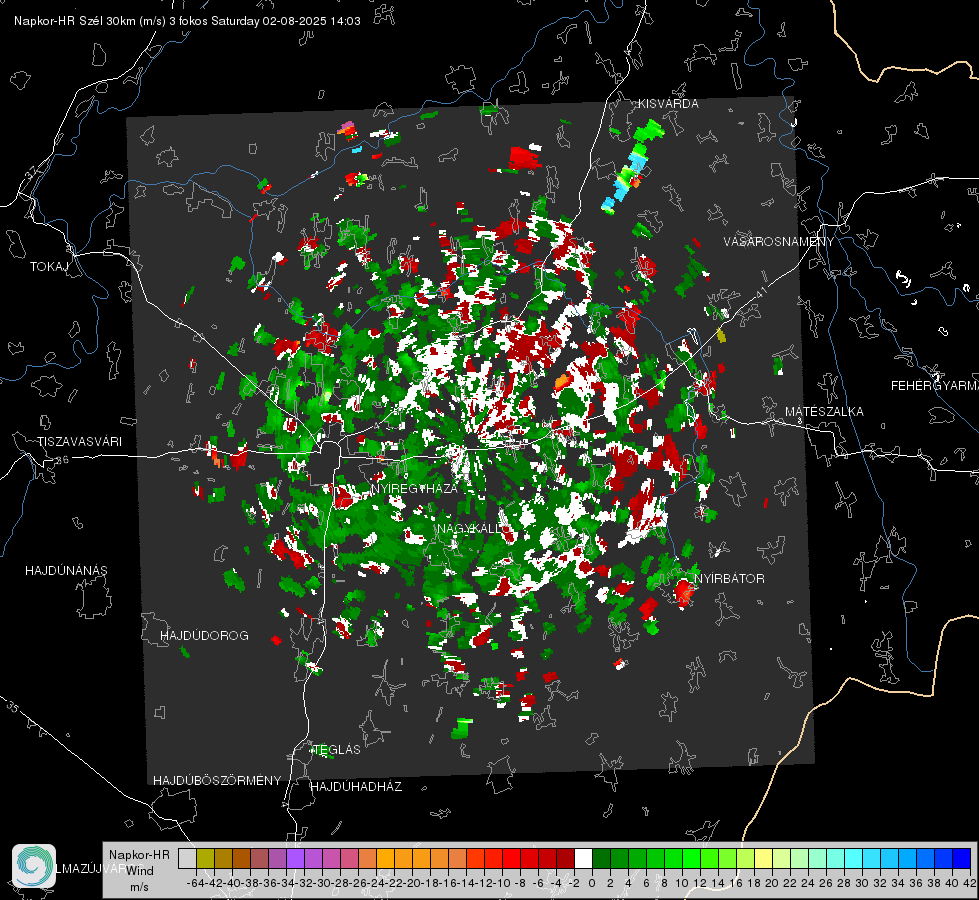This screenshot has width=979, height=900.
Task: Click the HAJDÚBÖSZÖRMÉNY label
Action: point(217,781)
